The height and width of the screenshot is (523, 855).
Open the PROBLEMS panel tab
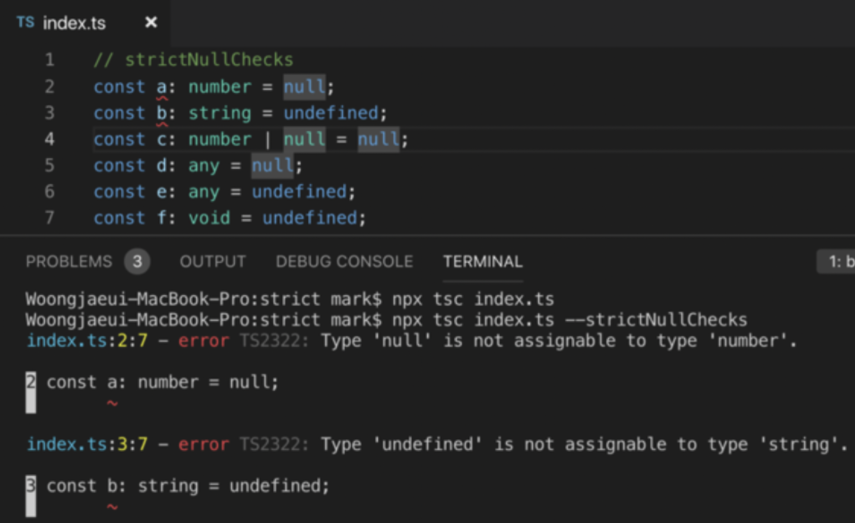tap(69, 262)
